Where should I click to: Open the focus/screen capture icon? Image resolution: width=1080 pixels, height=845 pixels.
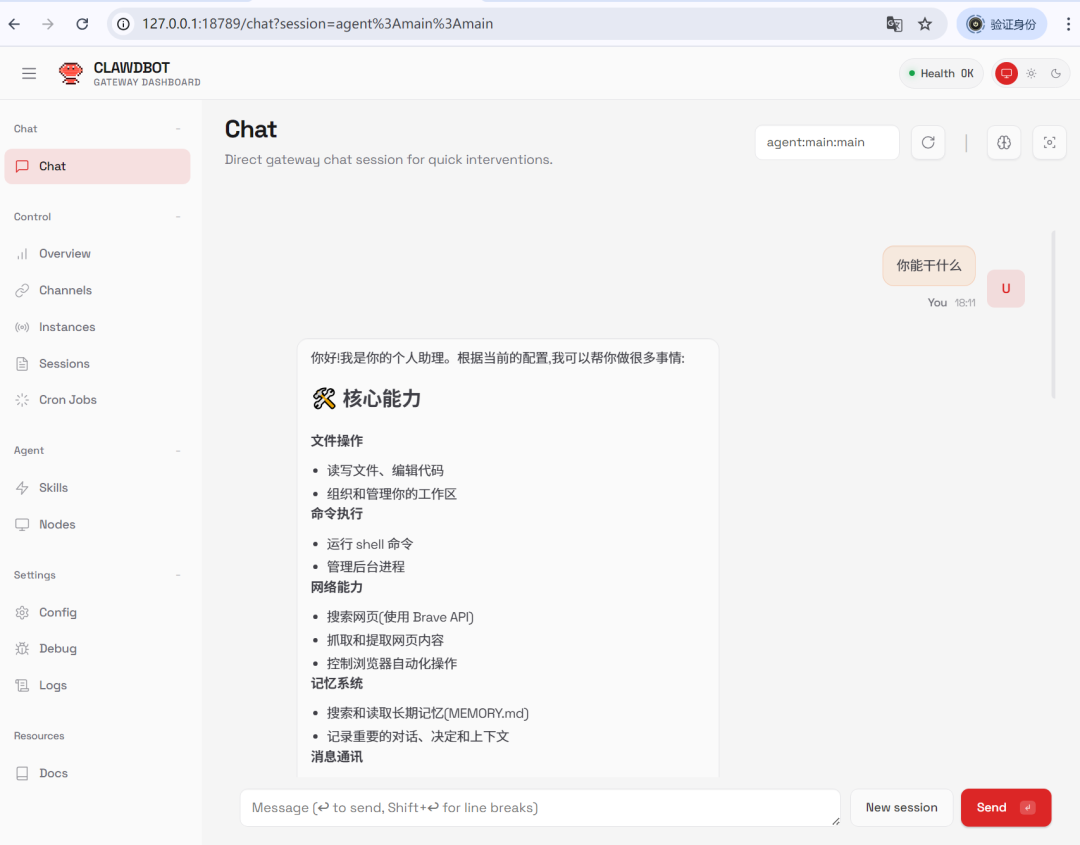pyautogui.click(x=1048, y=142)
